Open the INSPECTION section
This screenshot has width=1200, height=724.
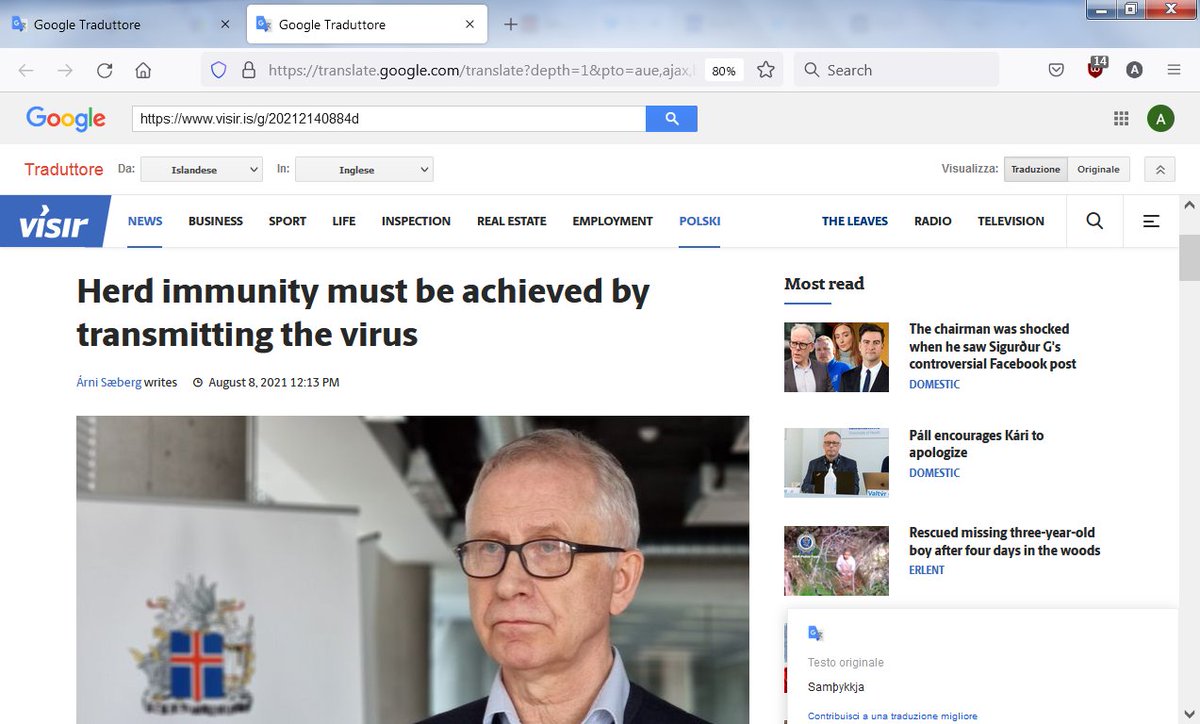[416, 221]
